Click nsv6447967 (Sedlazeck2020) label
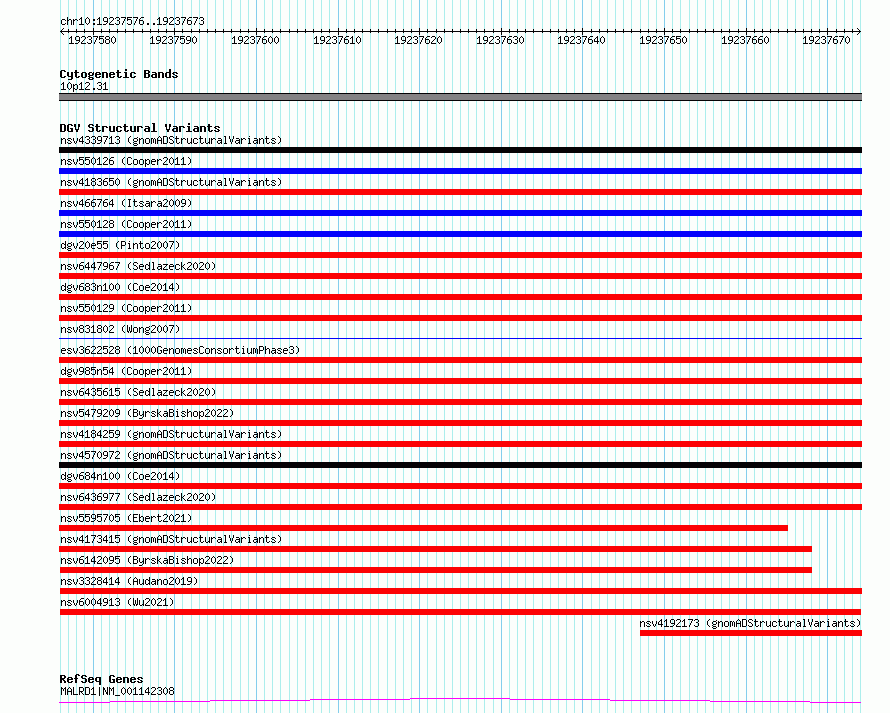The height and width of the screenshot is (713, 890). [x=138, y=266]
